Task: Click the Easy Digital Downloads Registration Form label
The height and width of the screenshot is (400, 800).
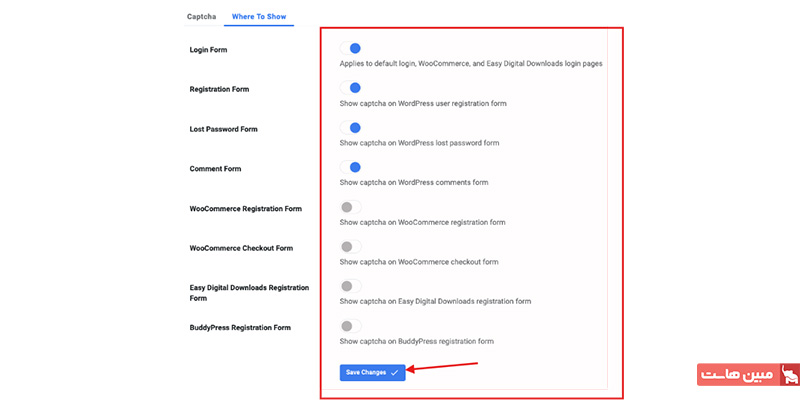Action: click(x=249, y=293)
